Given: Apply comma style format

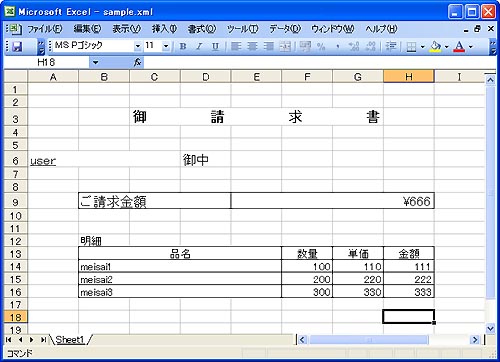Looking at the screenshot, I should coord(338,46).
